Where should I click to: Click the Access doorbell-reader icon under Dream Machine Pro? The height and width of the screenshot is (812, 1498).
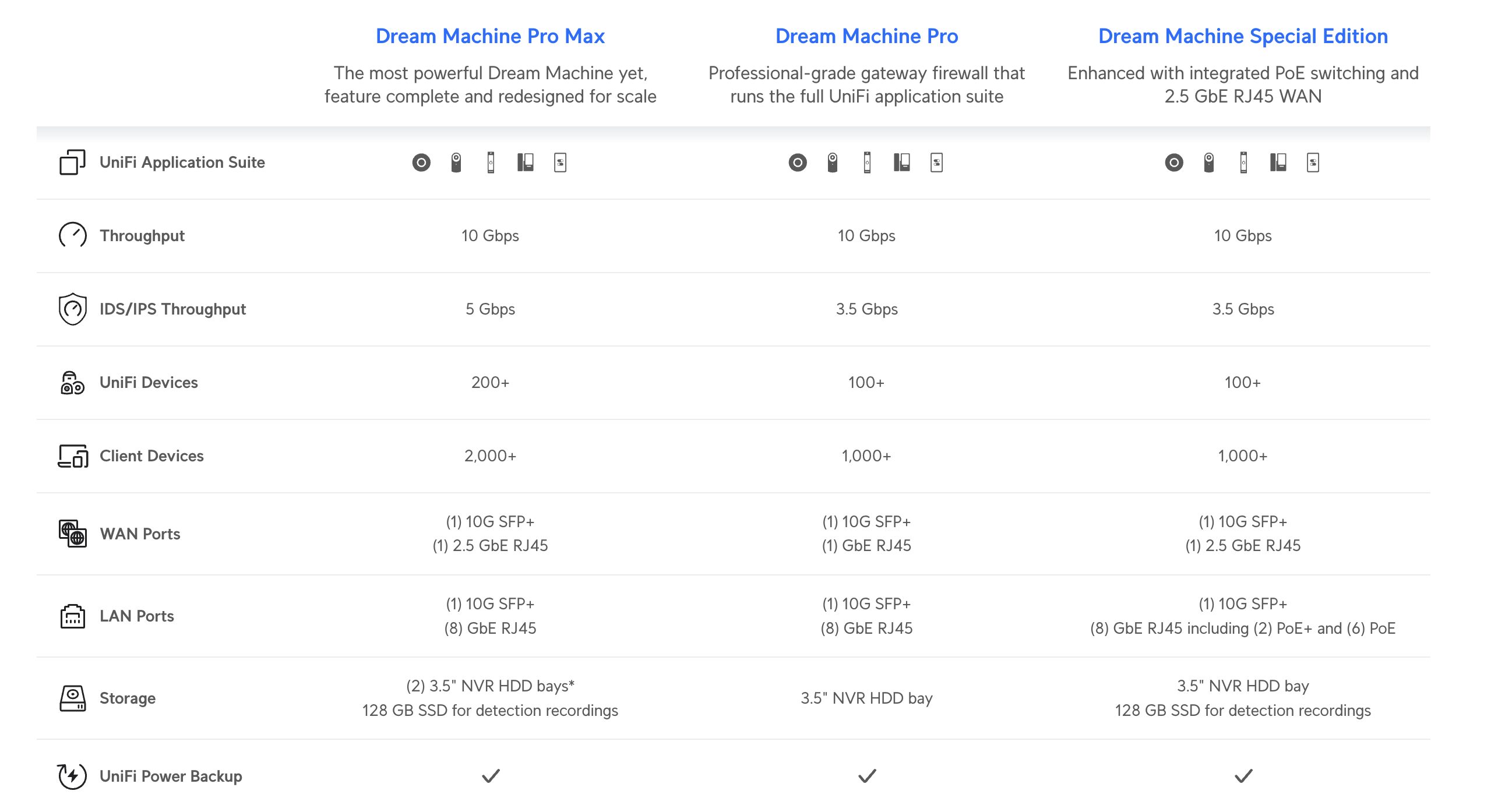pyautogui.click(x=867, y=163)
